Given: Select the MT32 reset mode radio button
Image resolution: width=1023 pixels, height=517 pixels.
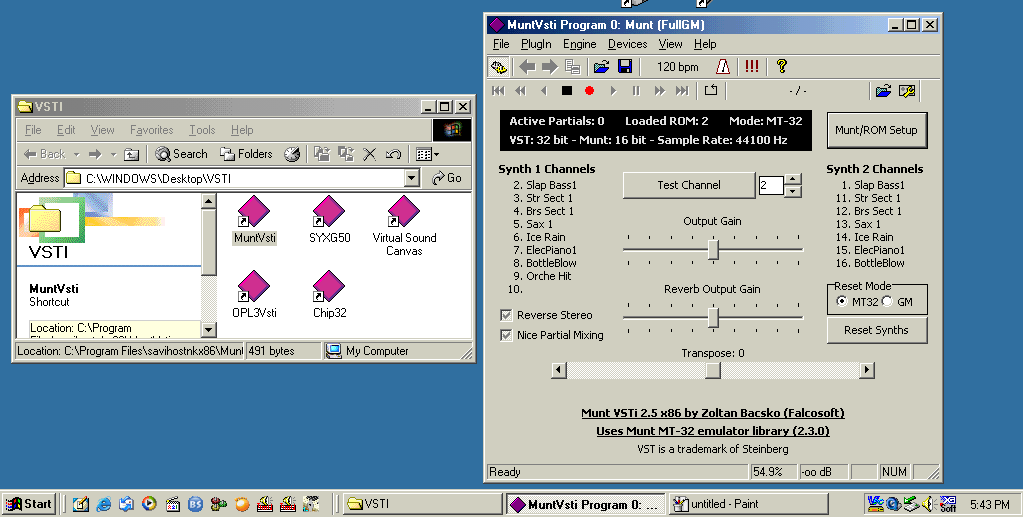Looking at the screenshot, I should tap(842, 301).
